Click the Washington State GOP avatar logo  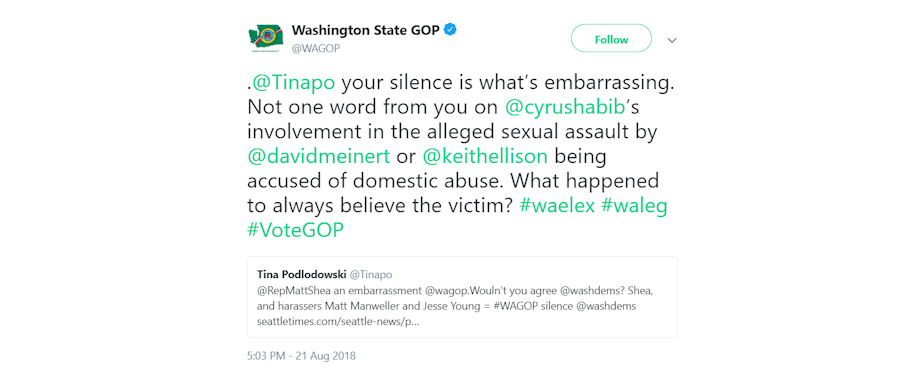(x=266, y=39)
